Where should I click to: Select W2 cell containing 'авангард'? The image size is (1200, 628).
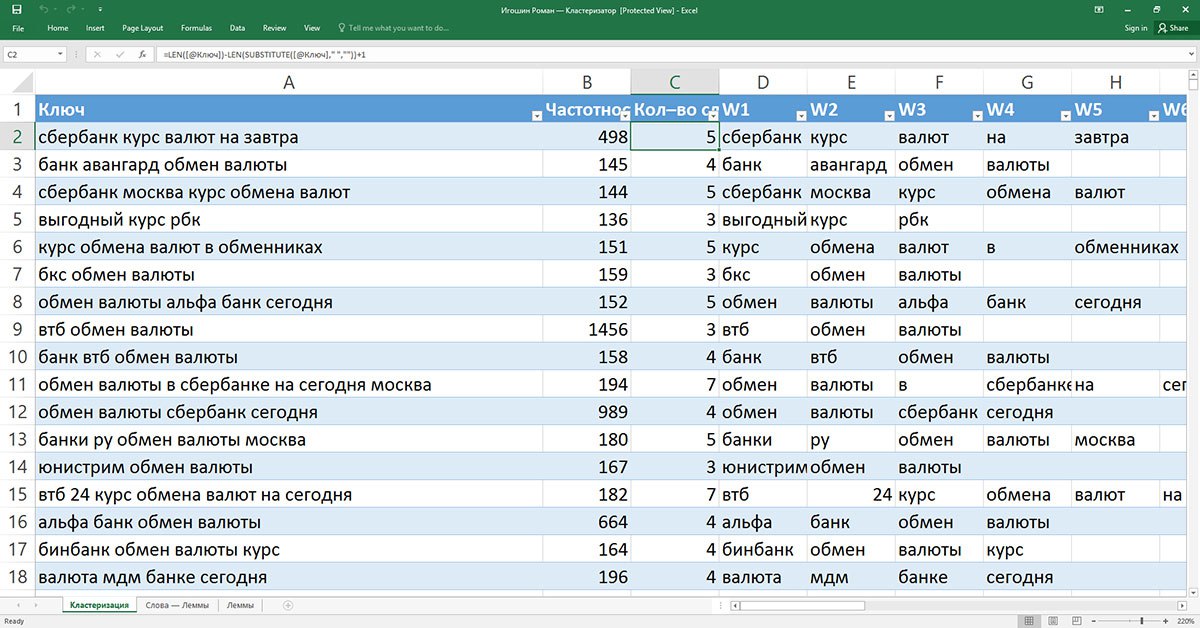[x=851, y=164]
